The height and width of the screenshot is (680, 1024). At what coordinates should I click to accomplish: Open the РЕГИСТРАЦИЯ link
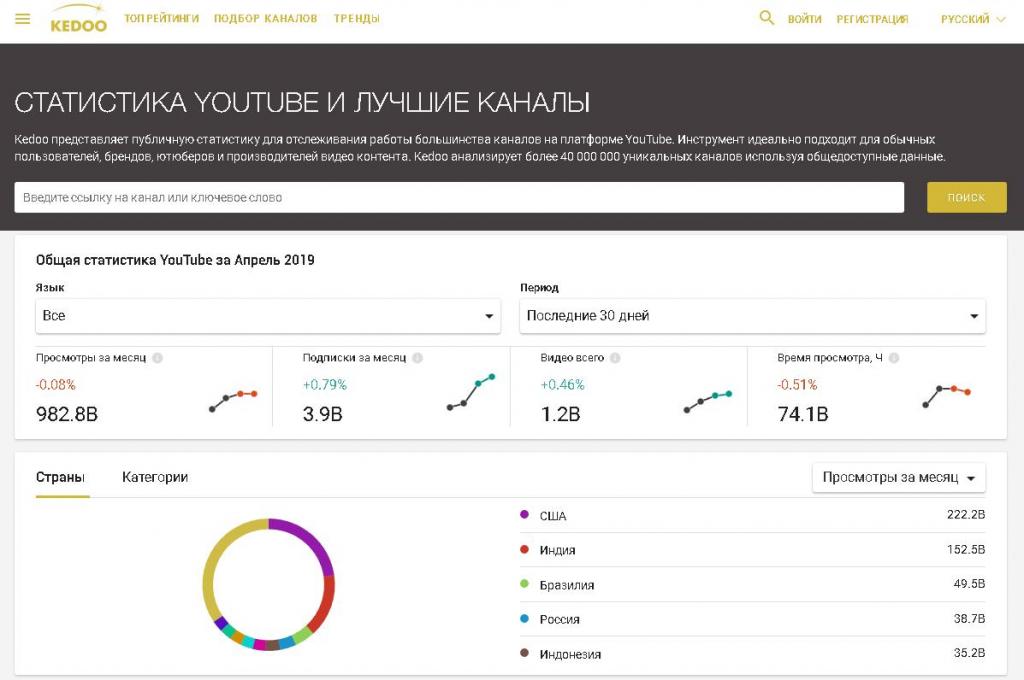click(x=872, y=19)
